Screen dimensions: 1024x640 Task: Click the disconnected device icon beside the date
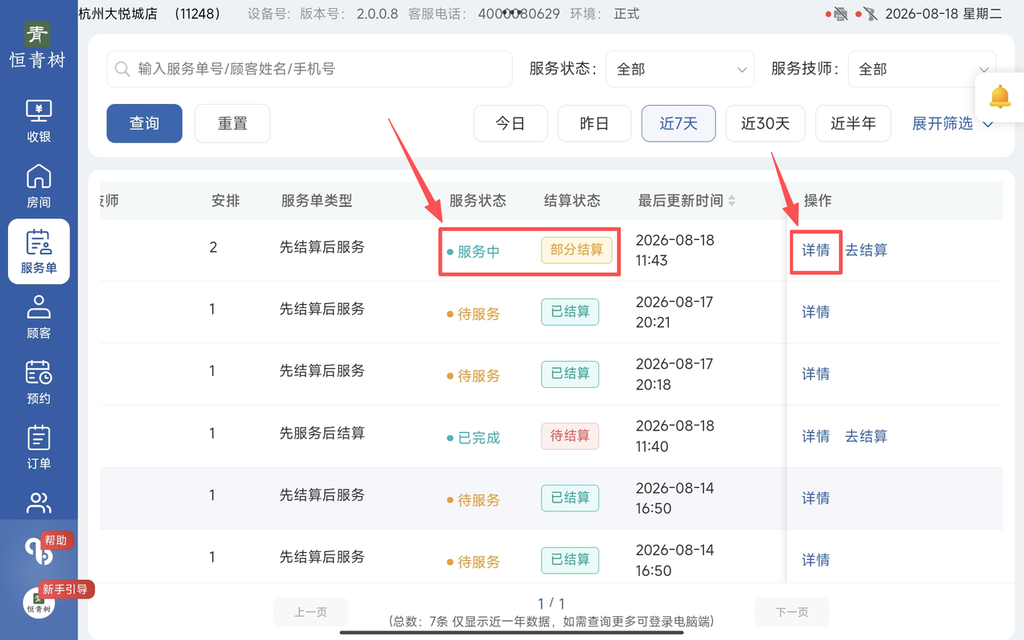tap(870, 14)
